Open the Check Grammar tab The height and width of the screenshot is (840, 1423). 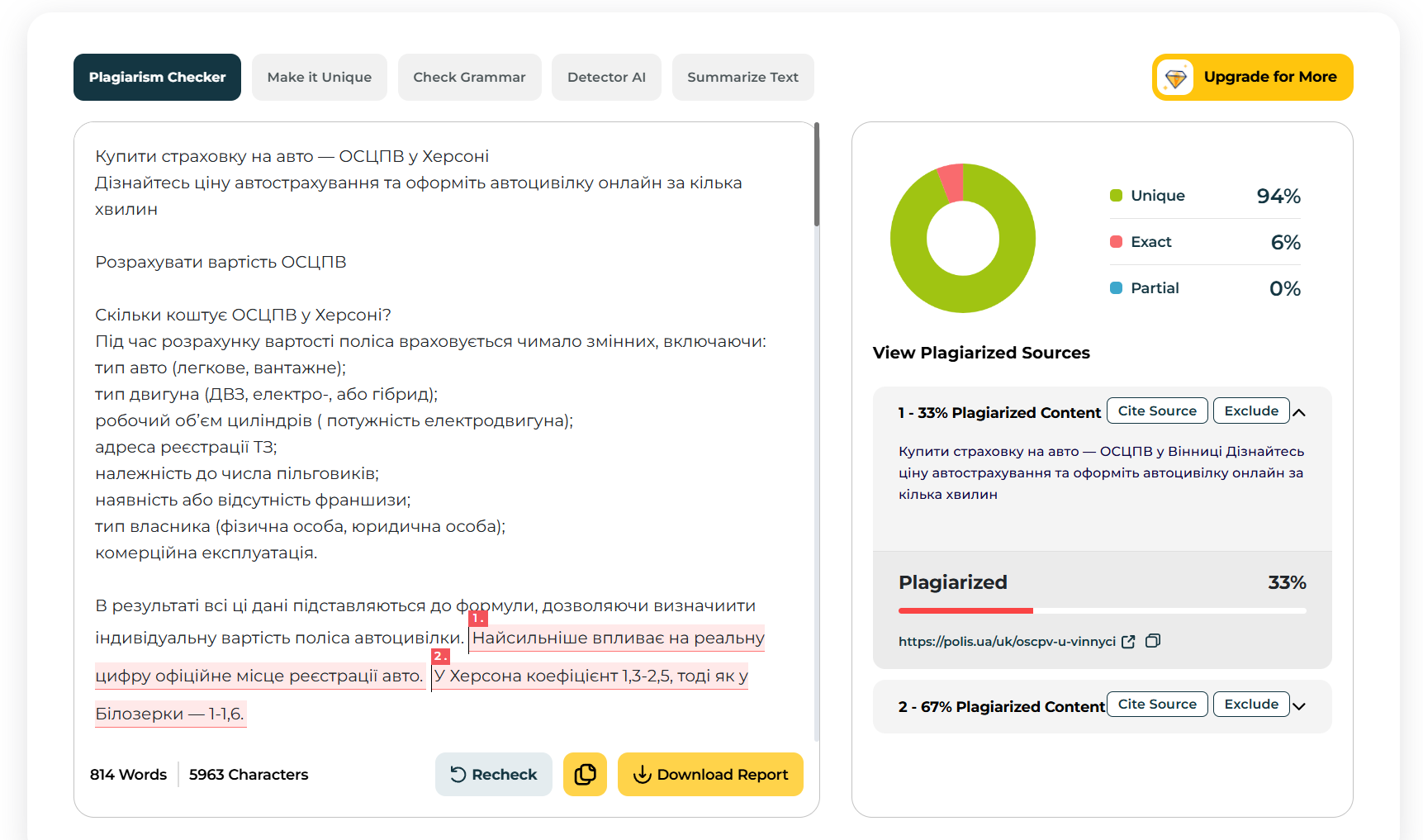click(x=469, y=77)
